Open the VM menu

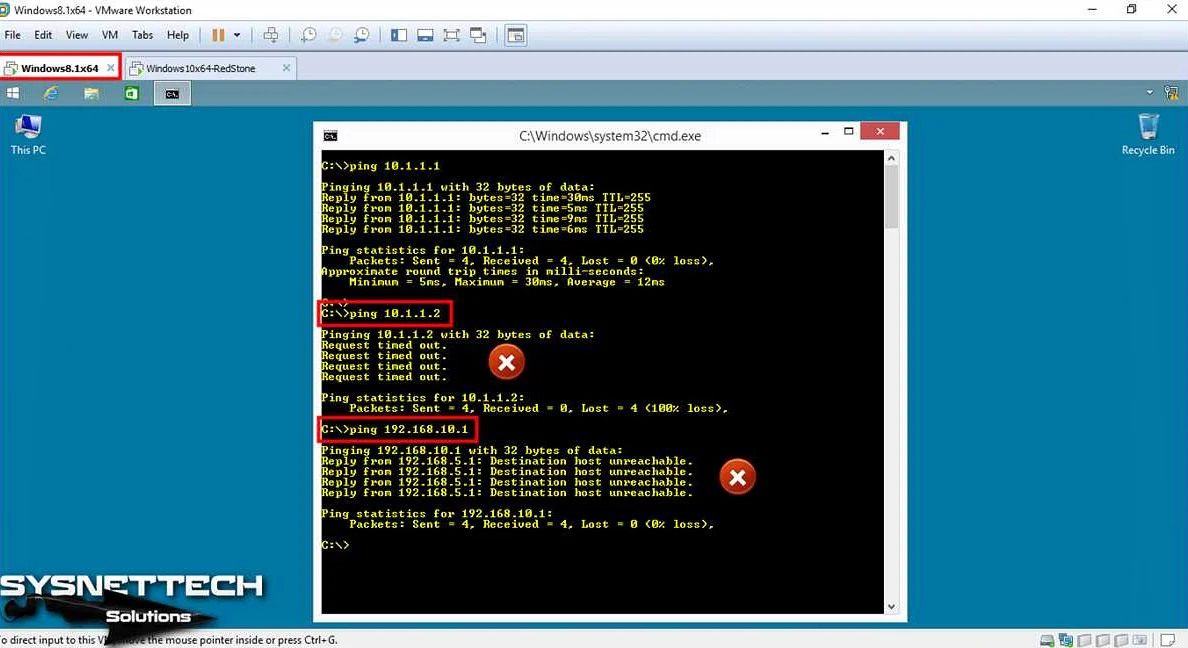click(x=110, y=35)
